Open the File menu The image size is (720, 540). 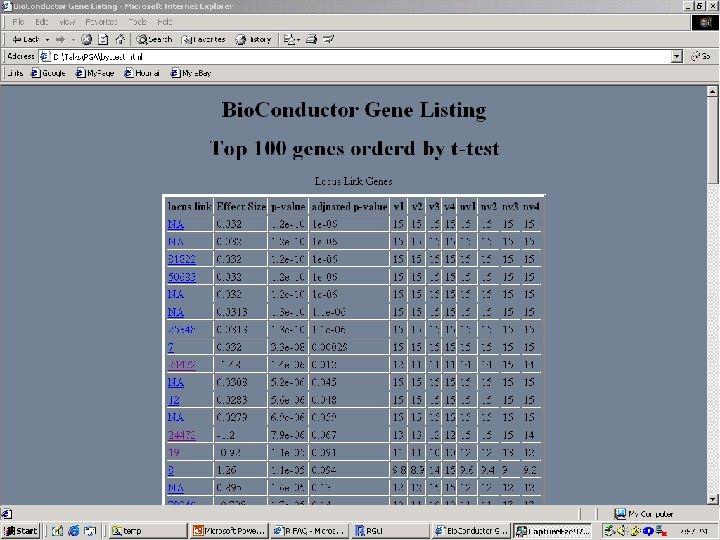coord(18,22)
